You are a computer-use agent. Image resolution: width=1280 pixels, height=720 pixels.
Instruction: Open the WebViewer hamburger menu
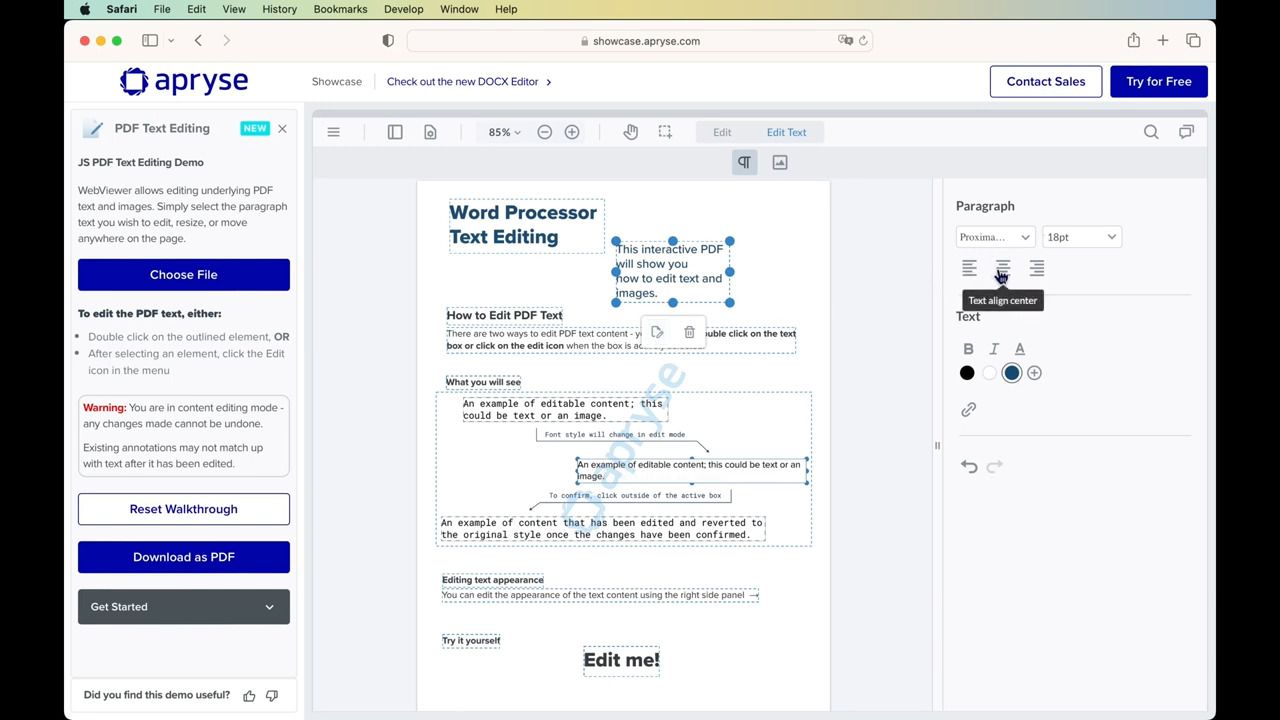click(334, 132)
